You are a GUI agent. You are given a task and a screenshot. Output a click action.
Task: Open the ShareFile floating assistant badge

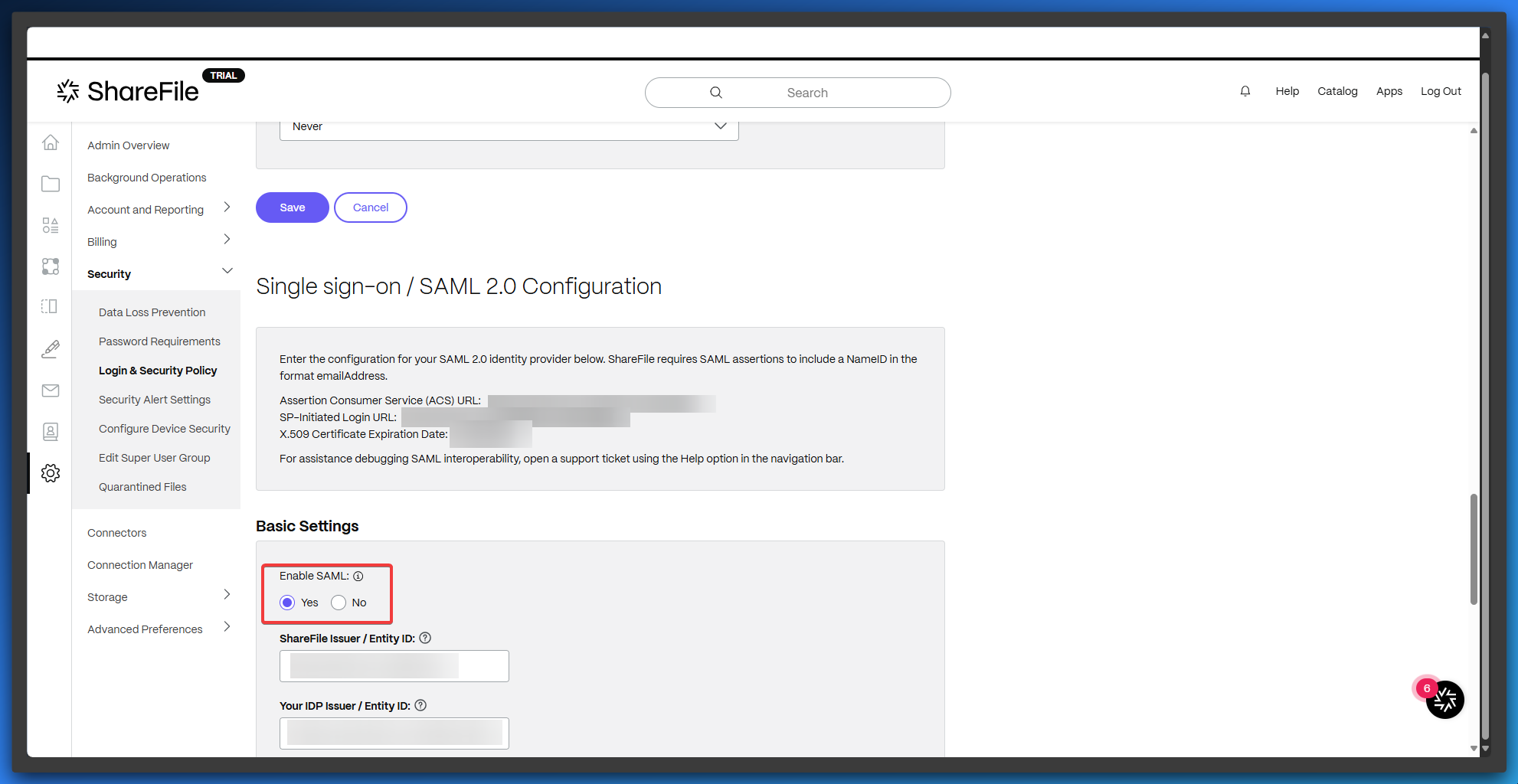1444,699
